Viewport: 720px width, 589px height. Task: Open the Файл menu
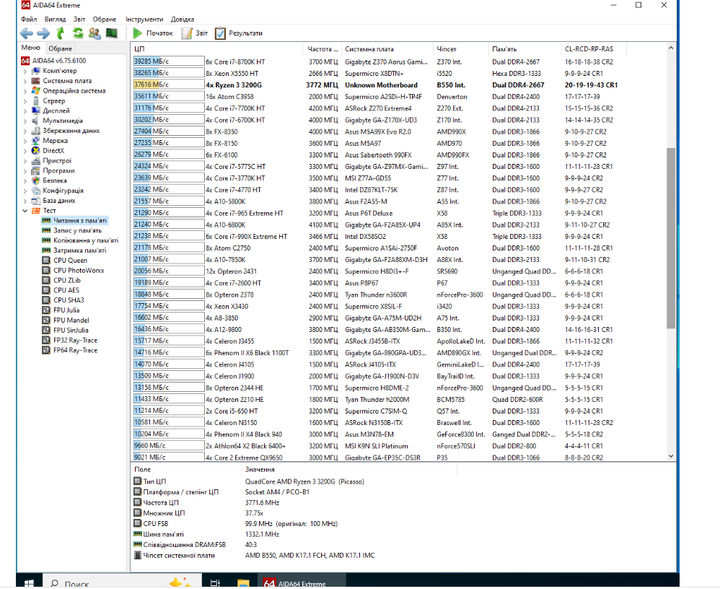click(29, 19)
